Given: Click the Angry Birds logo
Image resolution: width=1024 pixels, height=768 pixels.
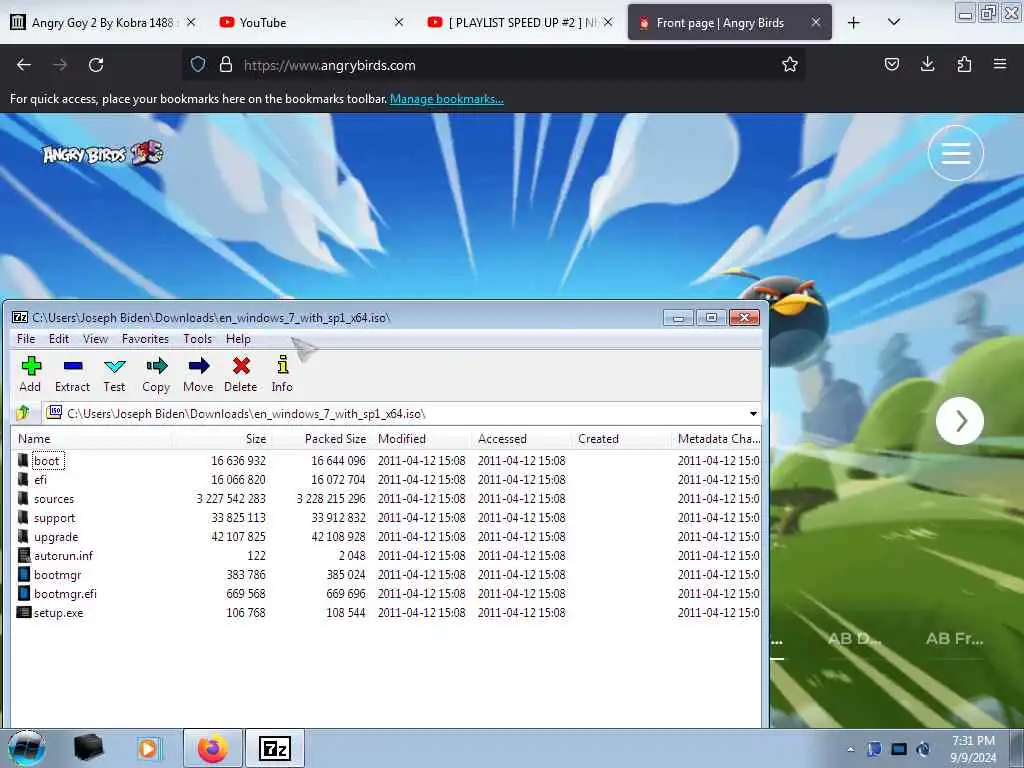Looking at the screenshot, I should tap(103, 153).
